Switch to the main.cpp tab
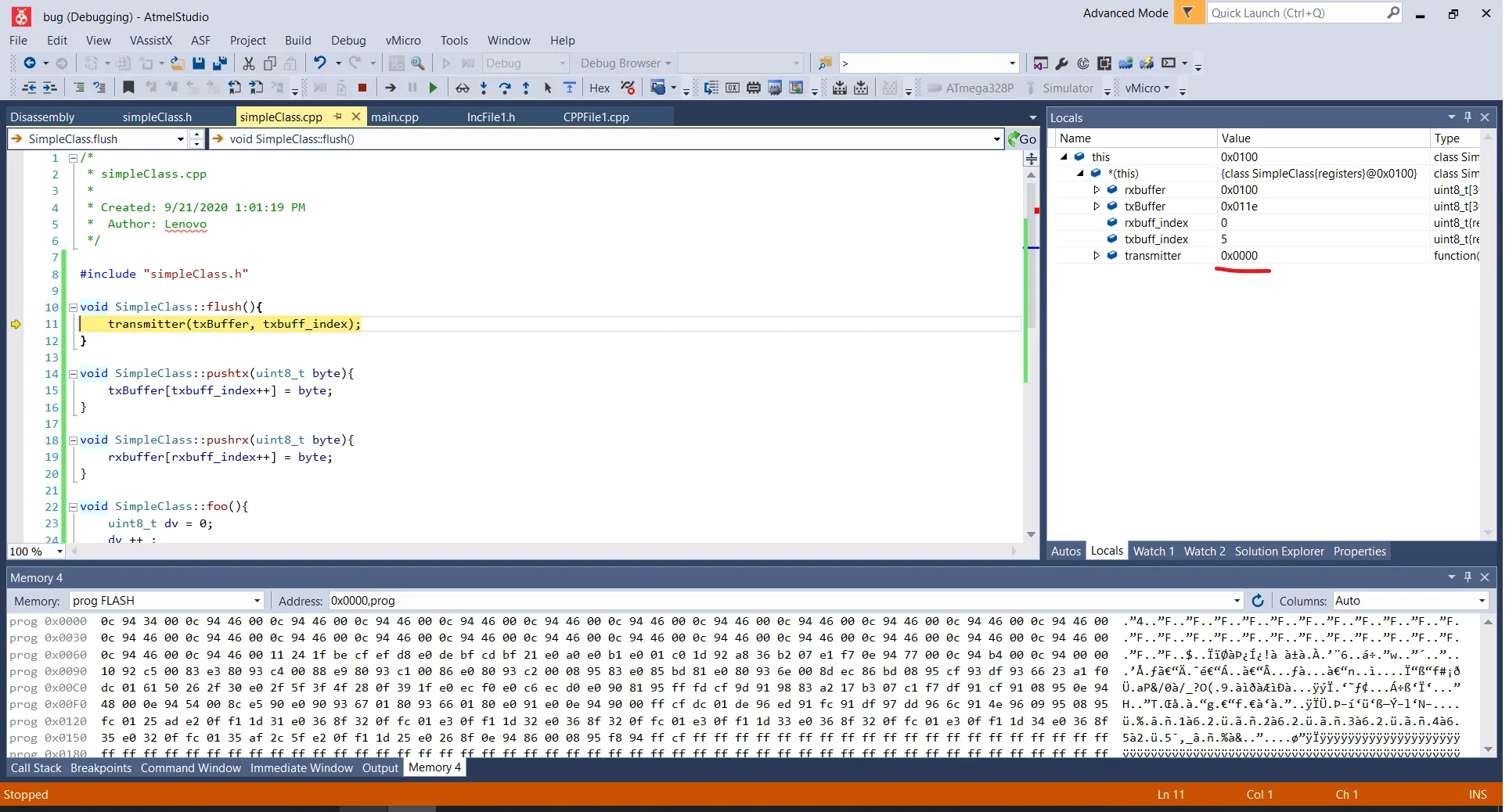Viewport: 1509px width, 812px height. point(395,117)
